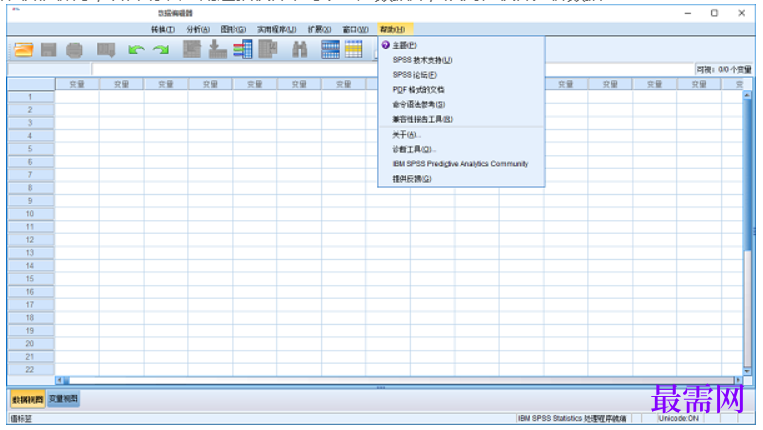The width and height of the screenshot is (763, 430).
Task: Click horizontal scrollbar left arrow
Action: pyautogui.click(x=60, y=380)
